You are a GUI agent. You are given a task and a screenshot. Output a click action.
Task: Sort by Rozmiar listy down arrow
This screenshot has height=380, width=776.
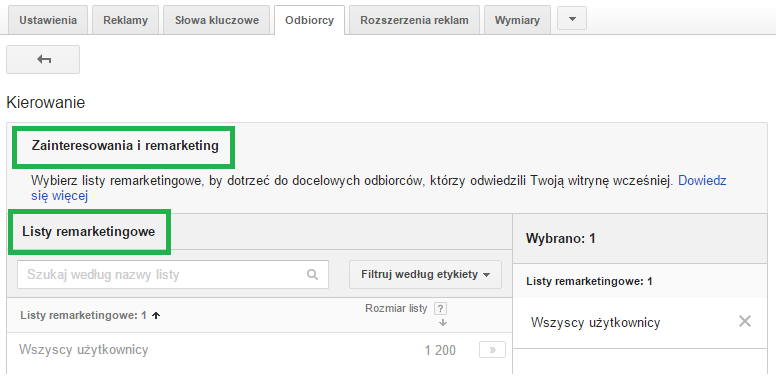[443, 323]
